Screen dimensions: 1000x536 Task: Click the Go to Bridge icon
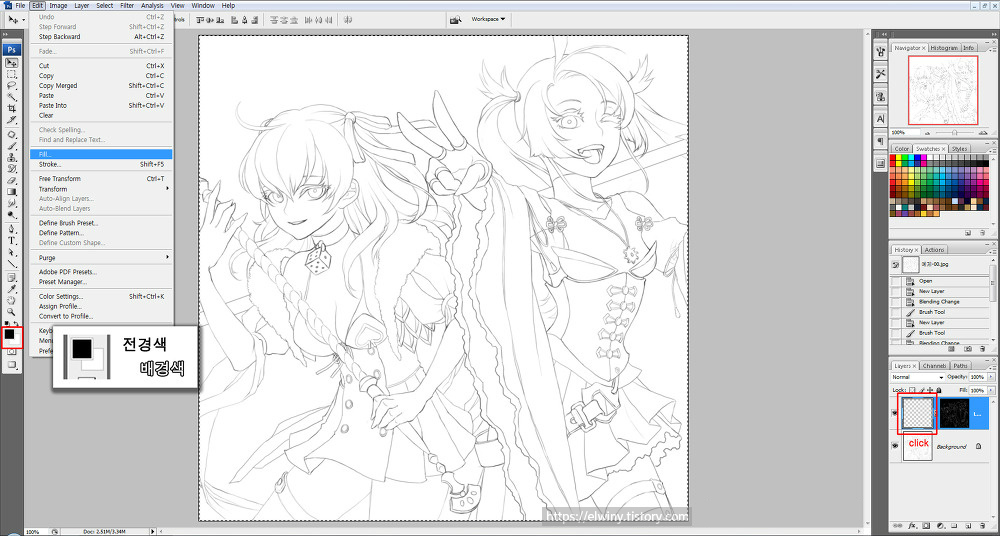click(455, 20)
